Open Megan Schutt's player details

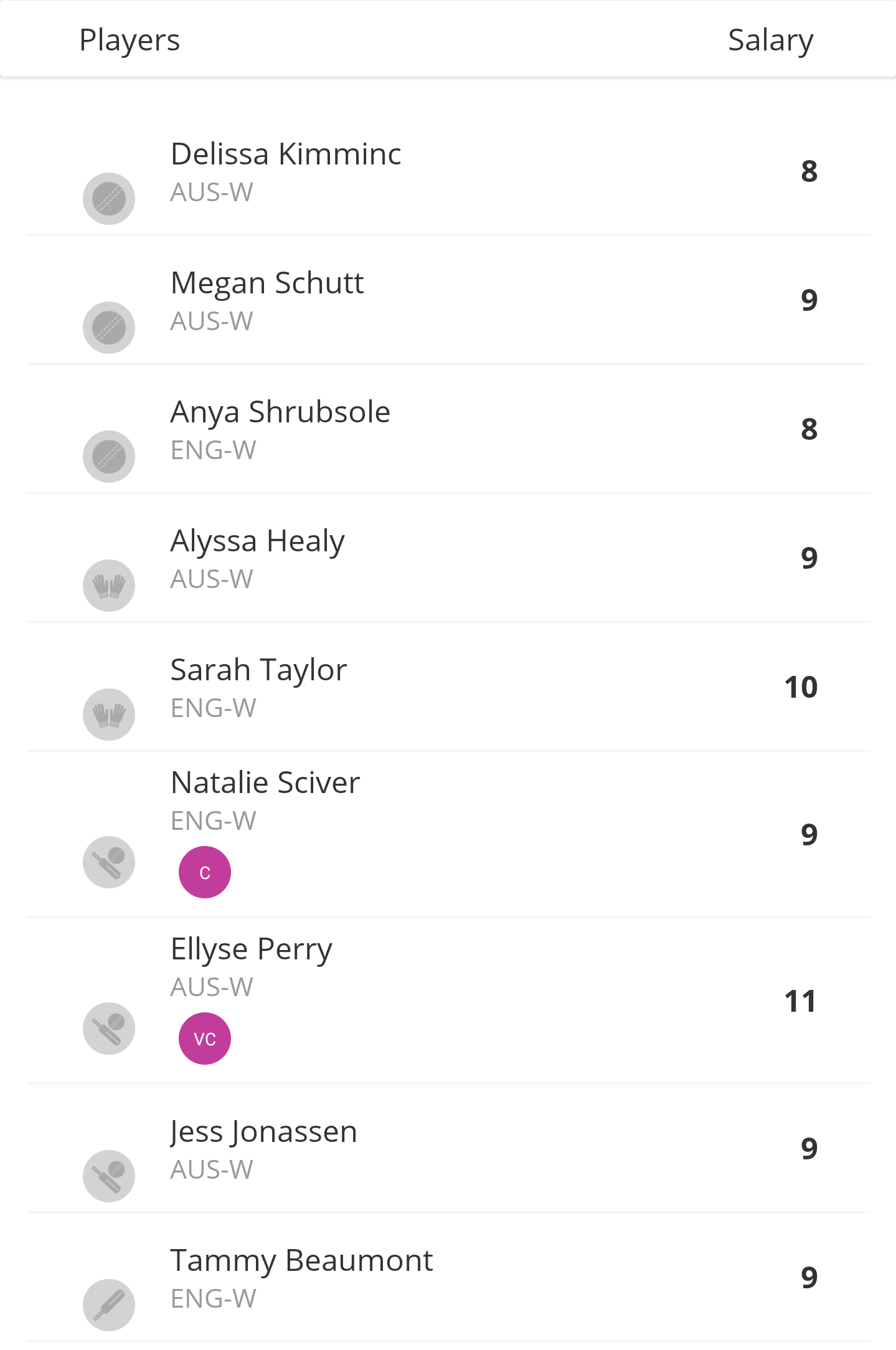[x=267, y=283]
